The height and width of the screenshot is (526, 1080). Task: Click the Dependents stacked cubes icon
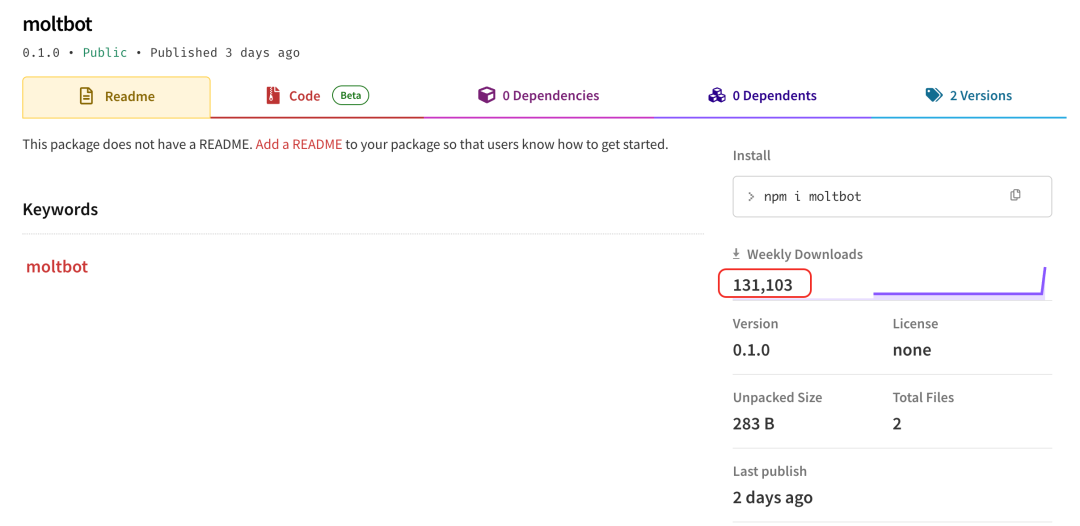tap(716, 96)
